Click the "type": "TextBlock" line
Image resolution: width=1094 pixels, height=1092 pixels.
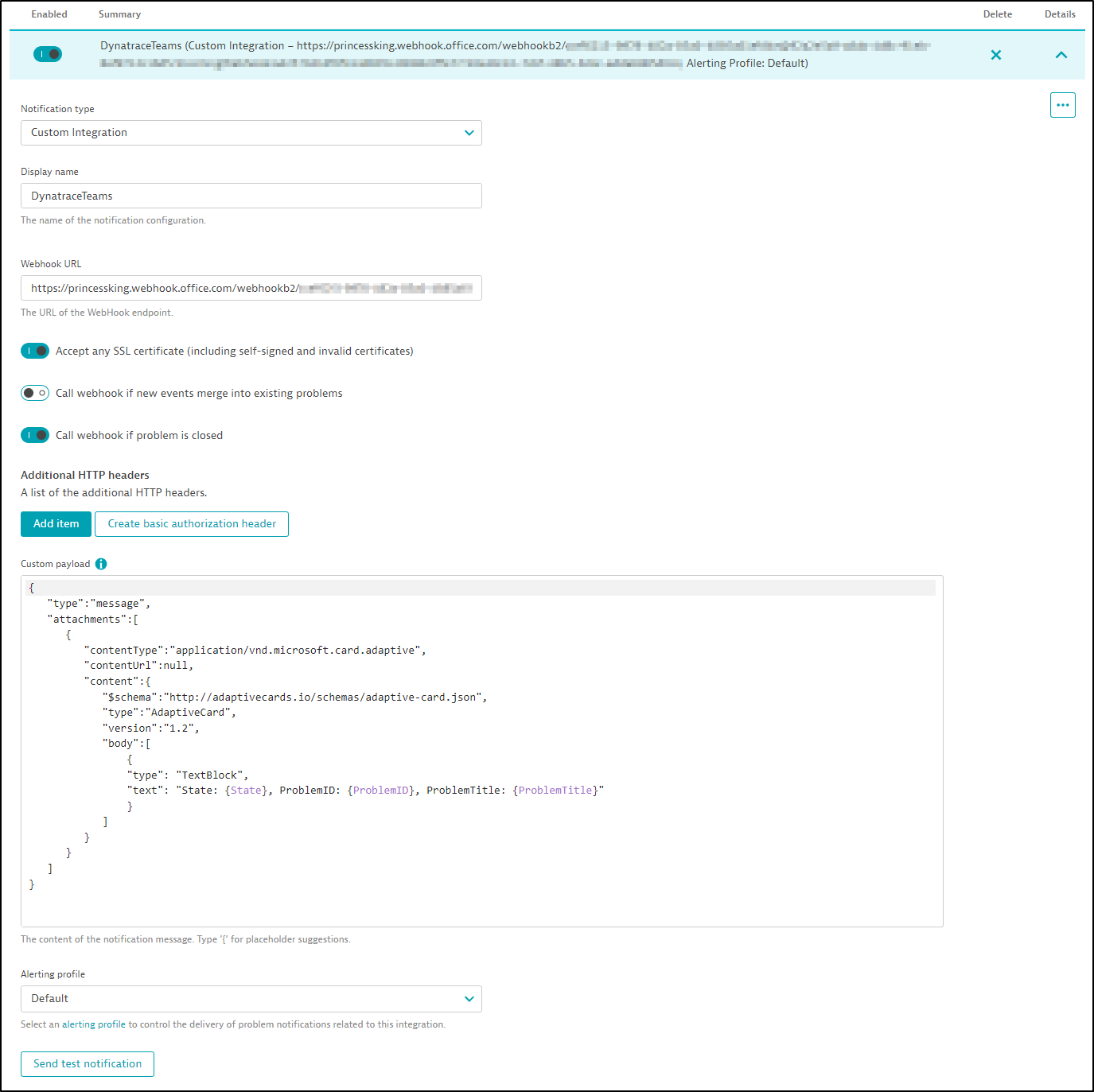point(188,775)
